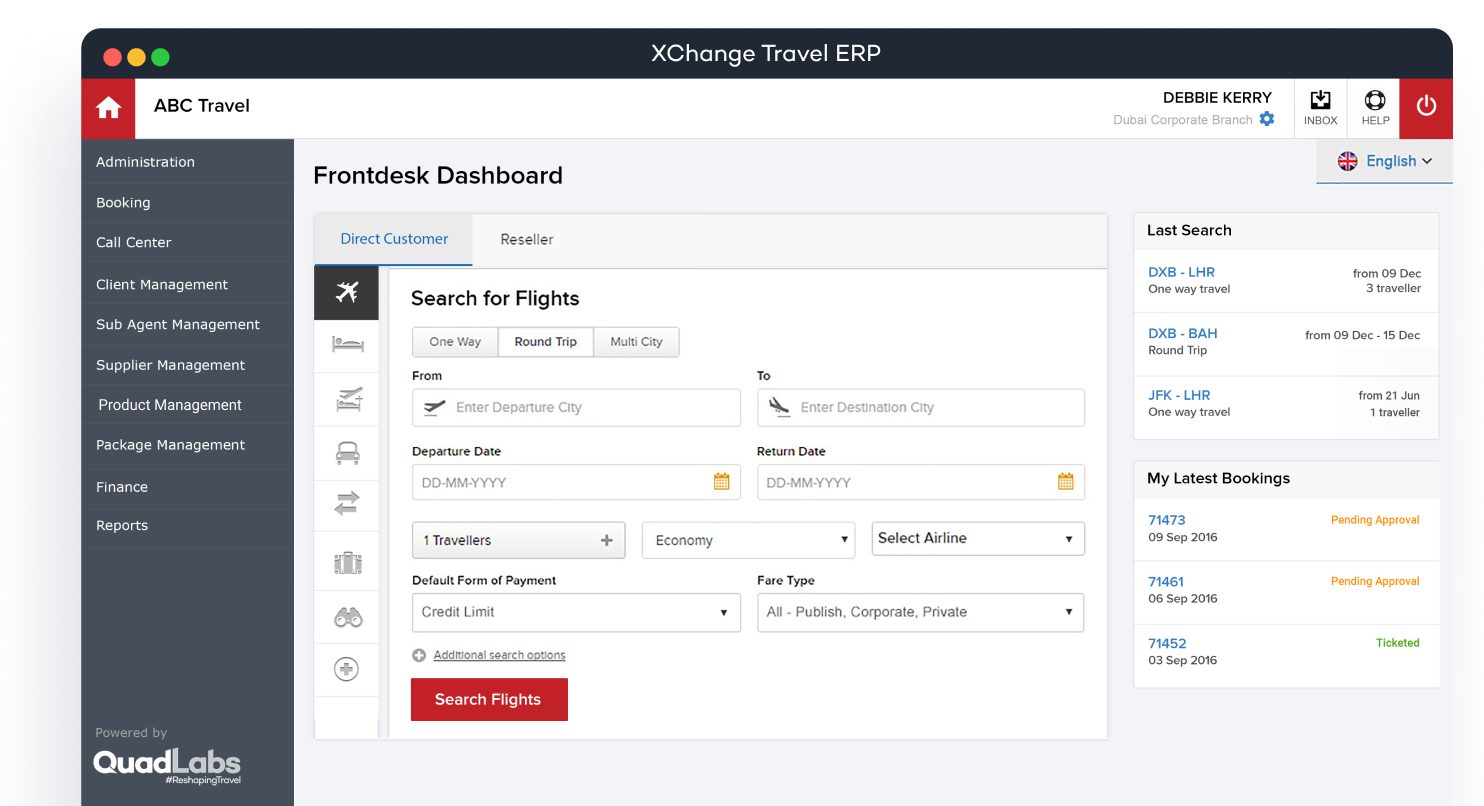The image size is (1484, 806).
Task: Choose One Way trip type
Action: click(455, 342)
